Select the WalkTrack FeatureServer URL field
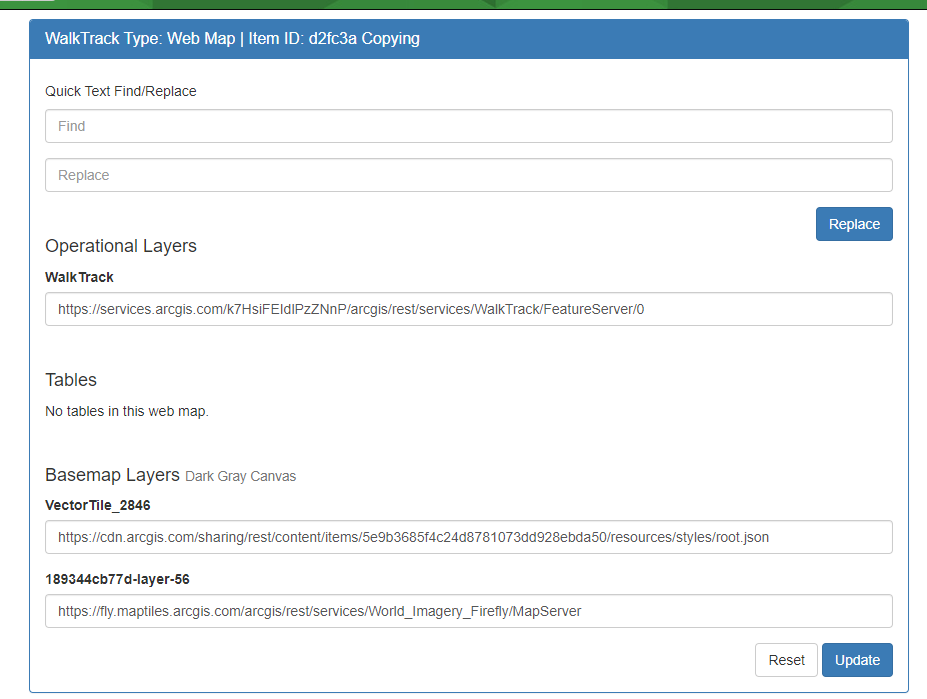Image resolution: width=927 pixels, height=699 pixels. 468,309
